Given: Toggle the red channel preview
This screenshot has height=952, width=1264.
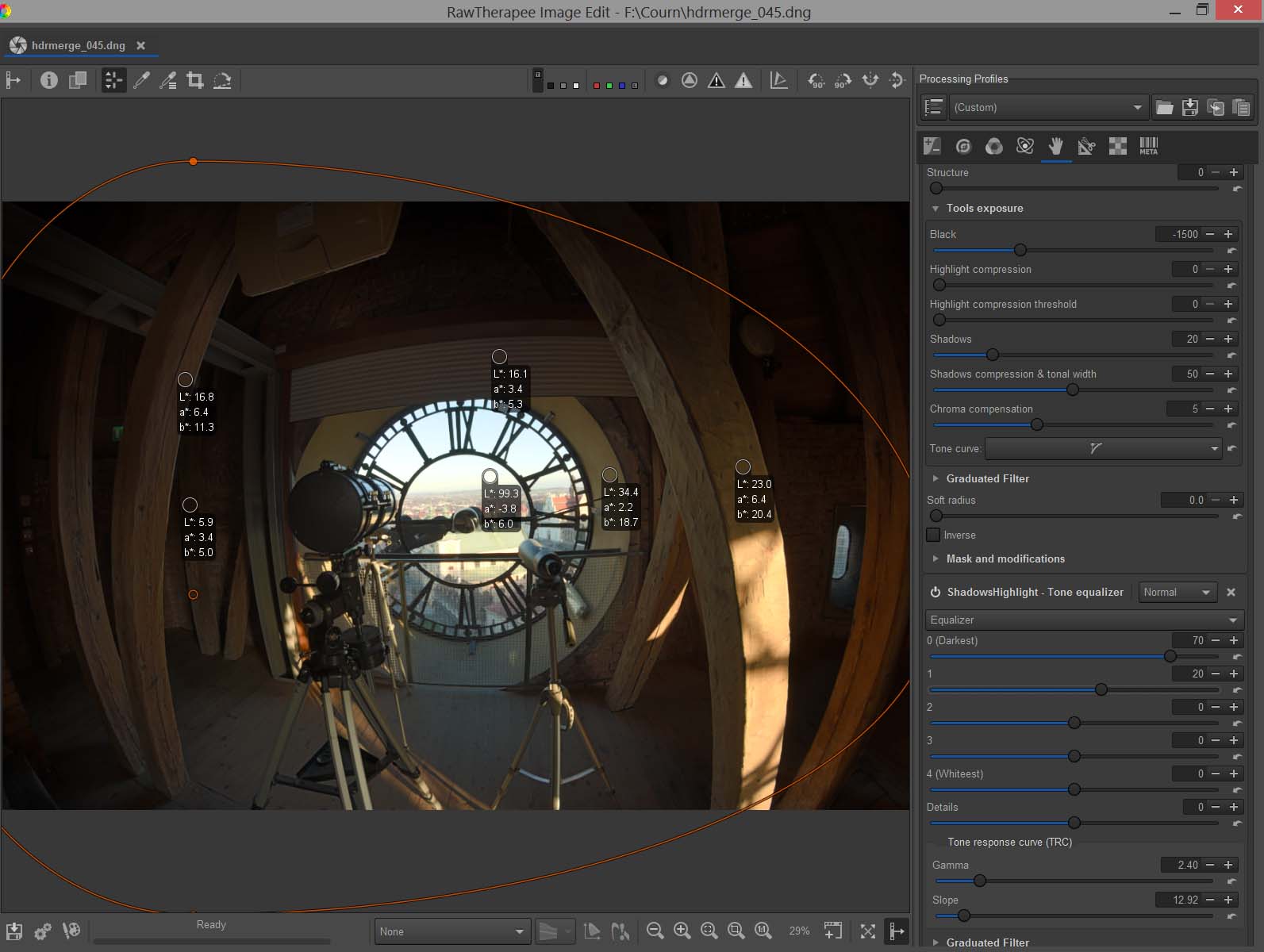Looking at the screenshot, I should click(597, 85).
